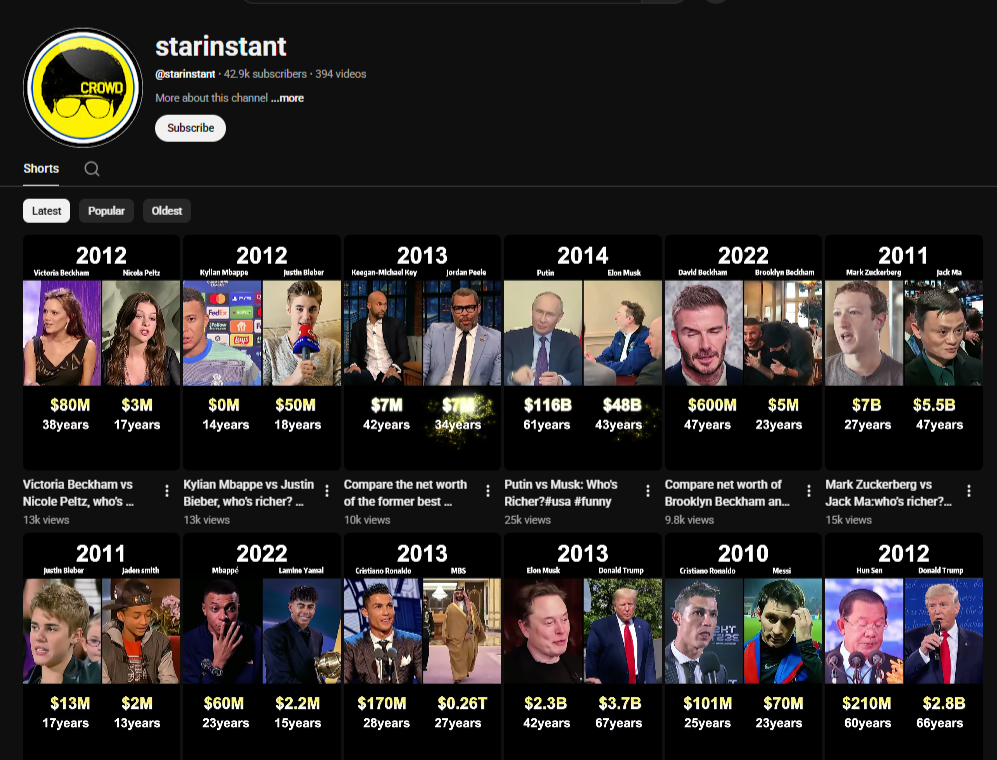Click the channel search magnifier icon
Viewport: 997px width, 760px height.
[x=92, y=169]
